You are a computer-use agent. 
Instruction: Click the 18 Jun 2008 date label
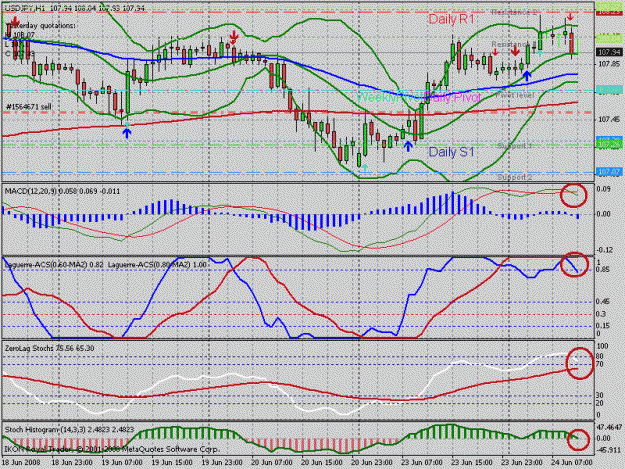pyautogui.click(x=21, y=463)
